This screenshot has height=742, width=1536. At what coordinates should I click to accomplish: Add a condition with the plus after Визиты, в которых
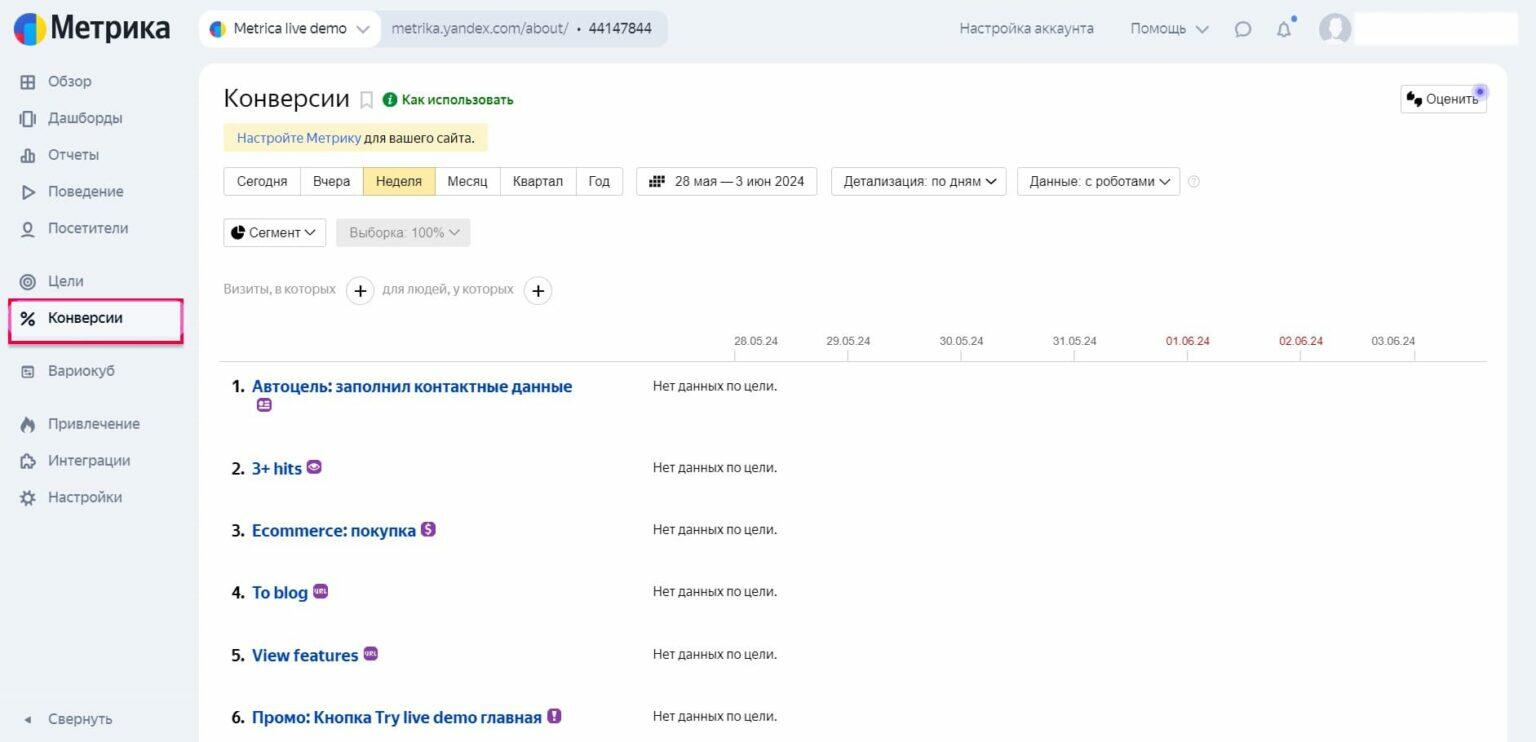point(360,291)
